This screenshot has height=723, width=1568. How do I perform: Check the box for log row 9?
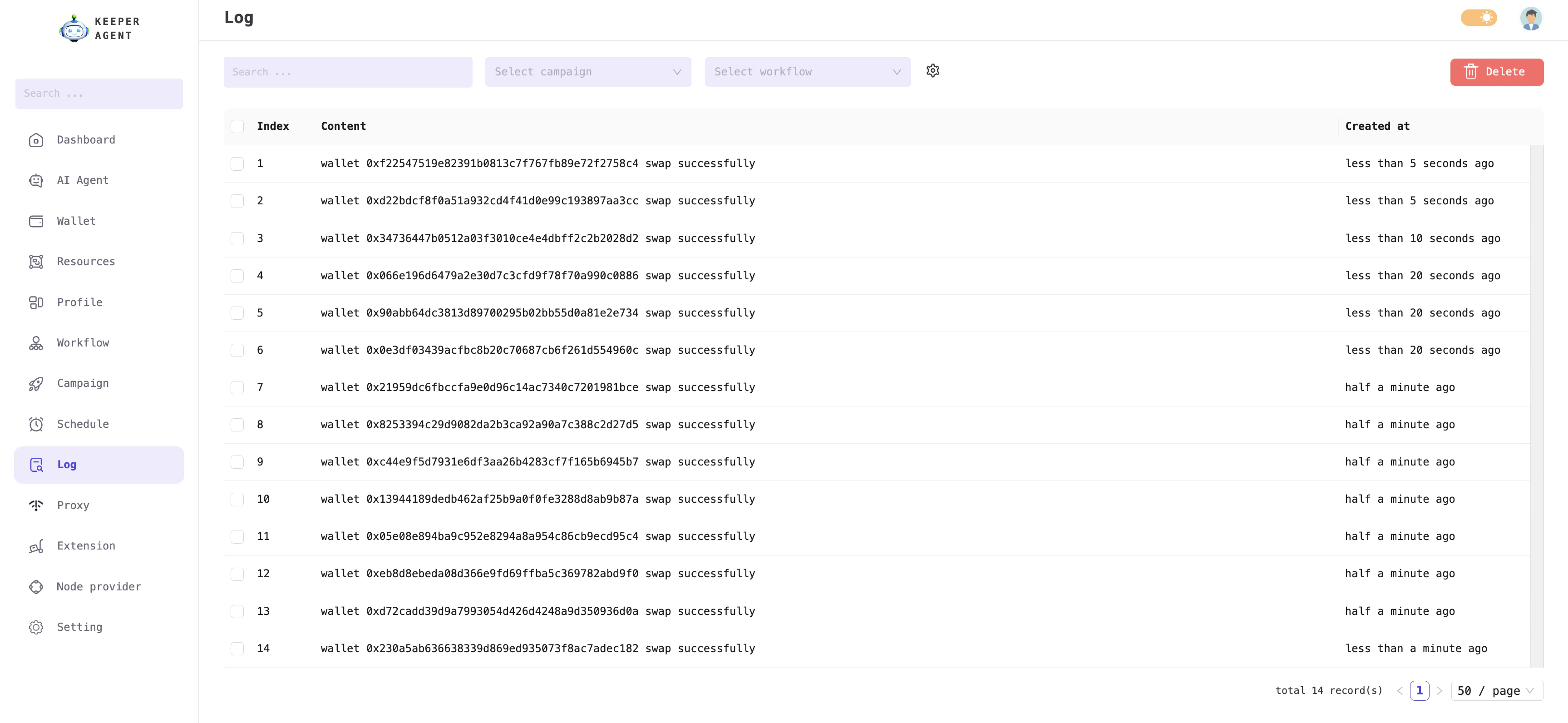(x=237, y=462)
